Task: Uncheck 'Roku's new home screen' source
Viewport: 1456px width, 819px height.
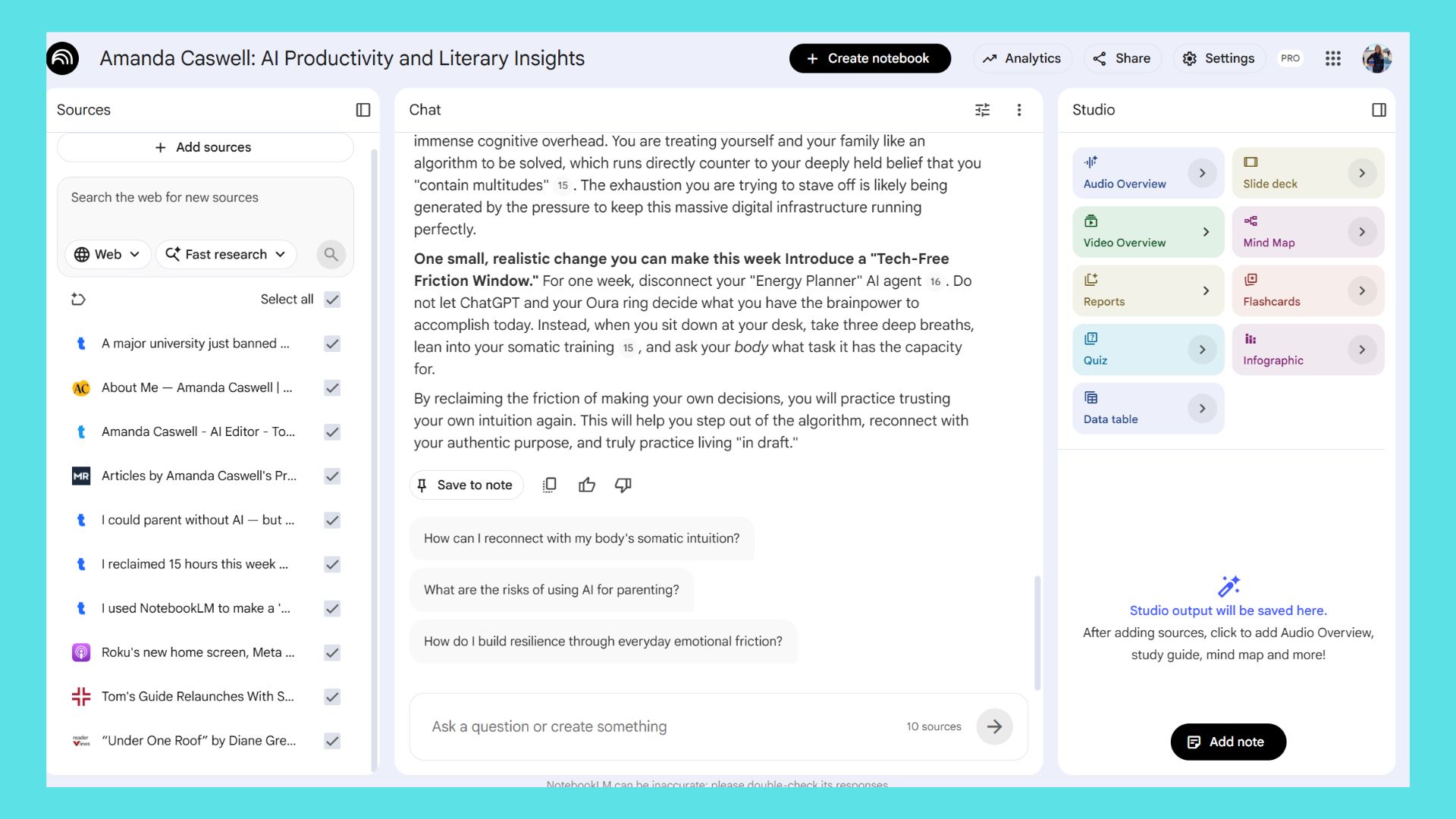Action: click(332, 652)
